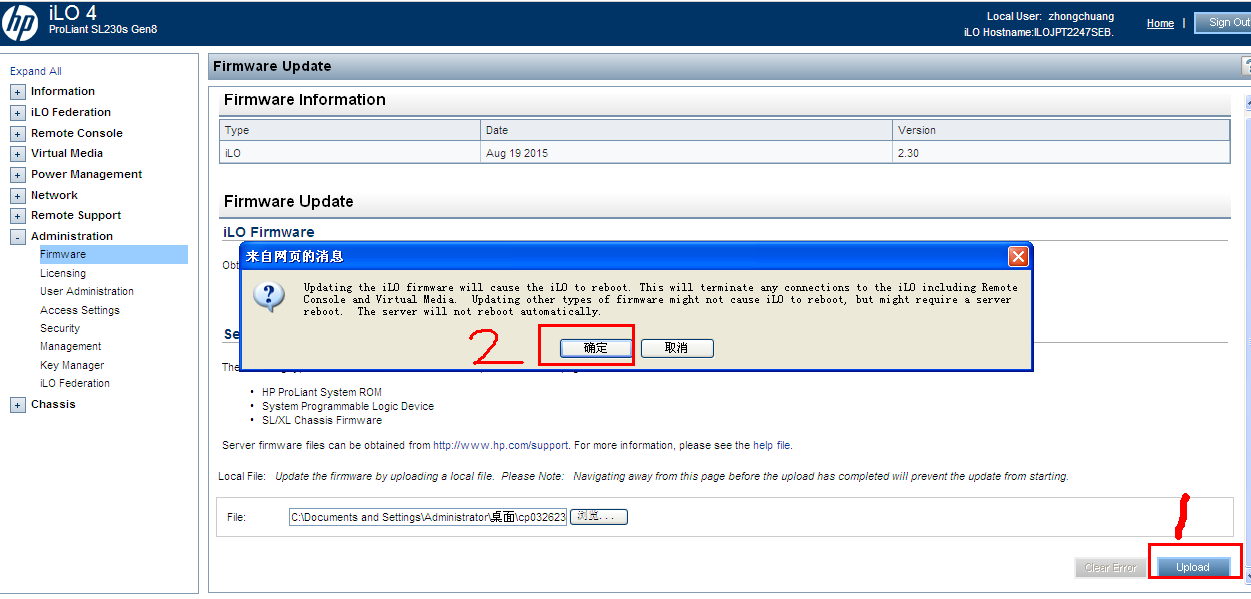Close the web page message dialog
Image resolution: width=1251 pixels, height=599 pixels.
1018,257
